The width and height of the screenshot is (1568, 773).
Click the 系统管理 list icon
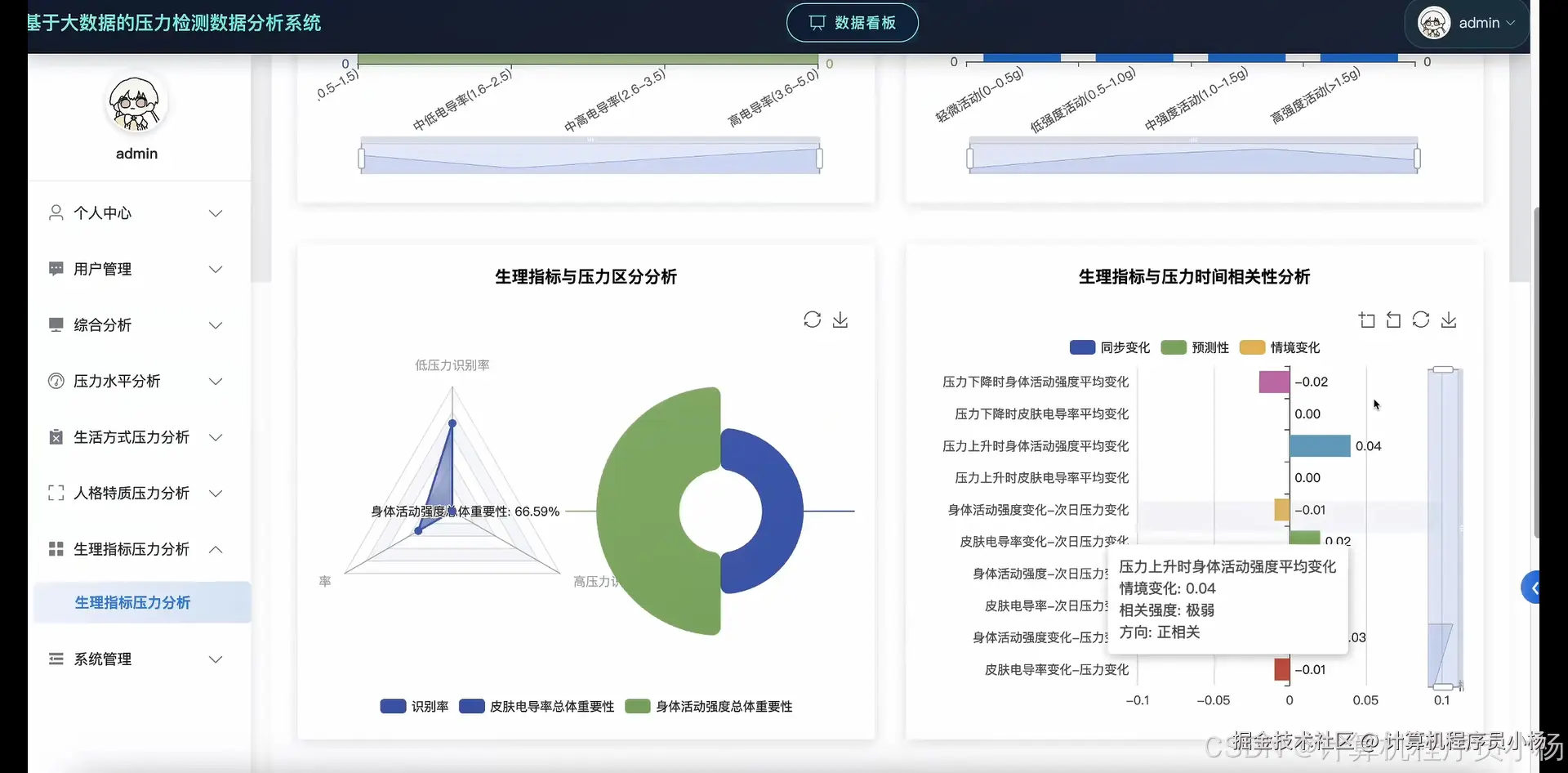coord(56,659)
